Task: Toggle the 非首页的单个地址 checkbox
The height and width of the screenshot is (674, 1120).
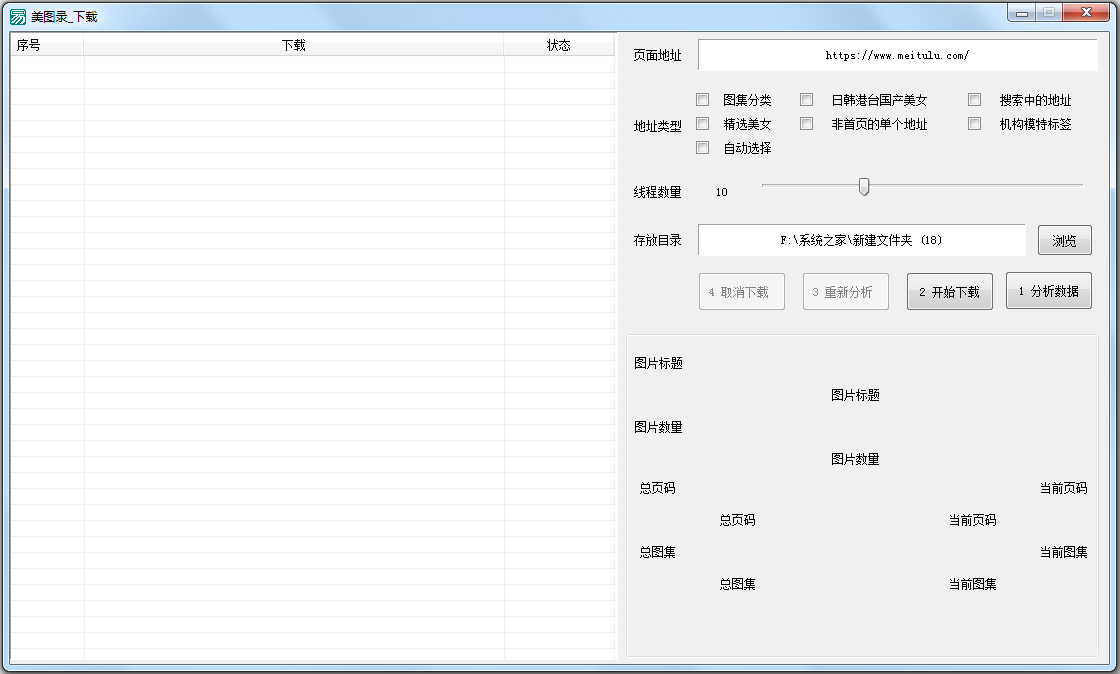Action: 807,124
